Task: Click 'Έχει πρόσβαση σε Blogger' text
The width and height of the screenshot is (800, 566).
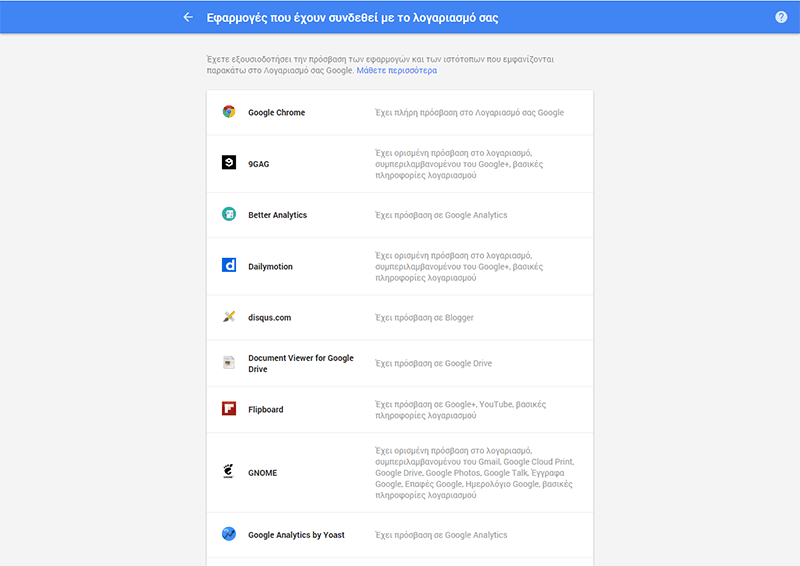Action: pos(424,317)
